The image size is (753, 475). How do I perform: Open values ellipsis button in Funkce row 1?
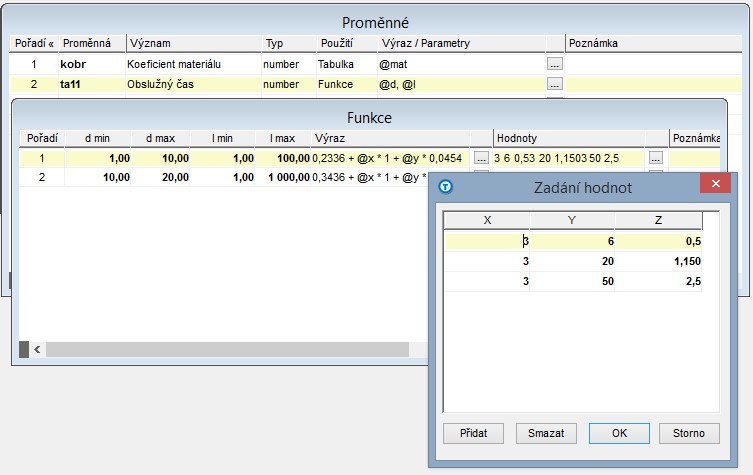click(x=656, y=158)
